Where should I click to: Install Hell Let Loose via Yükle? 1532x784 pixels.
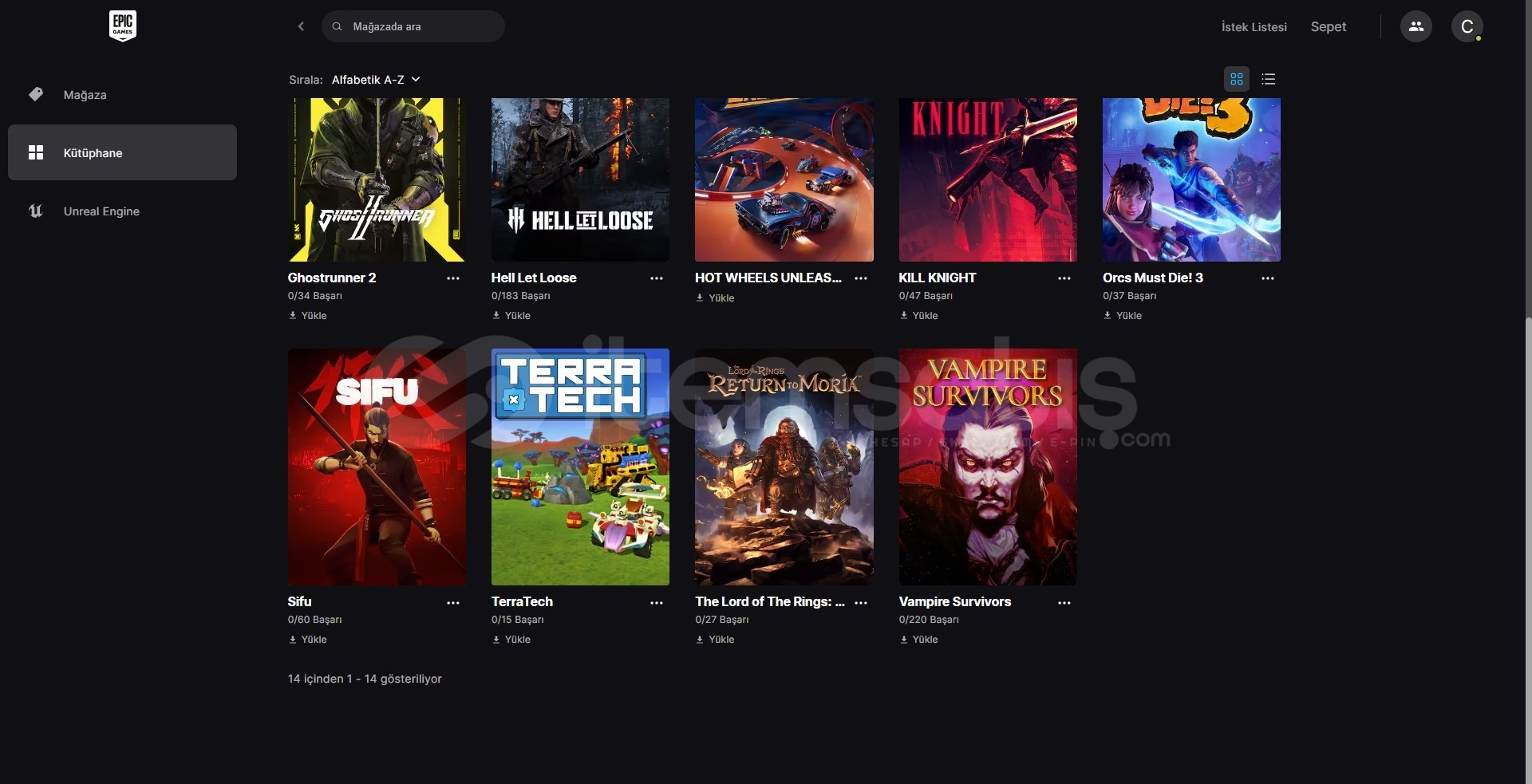tap(511, 315)
